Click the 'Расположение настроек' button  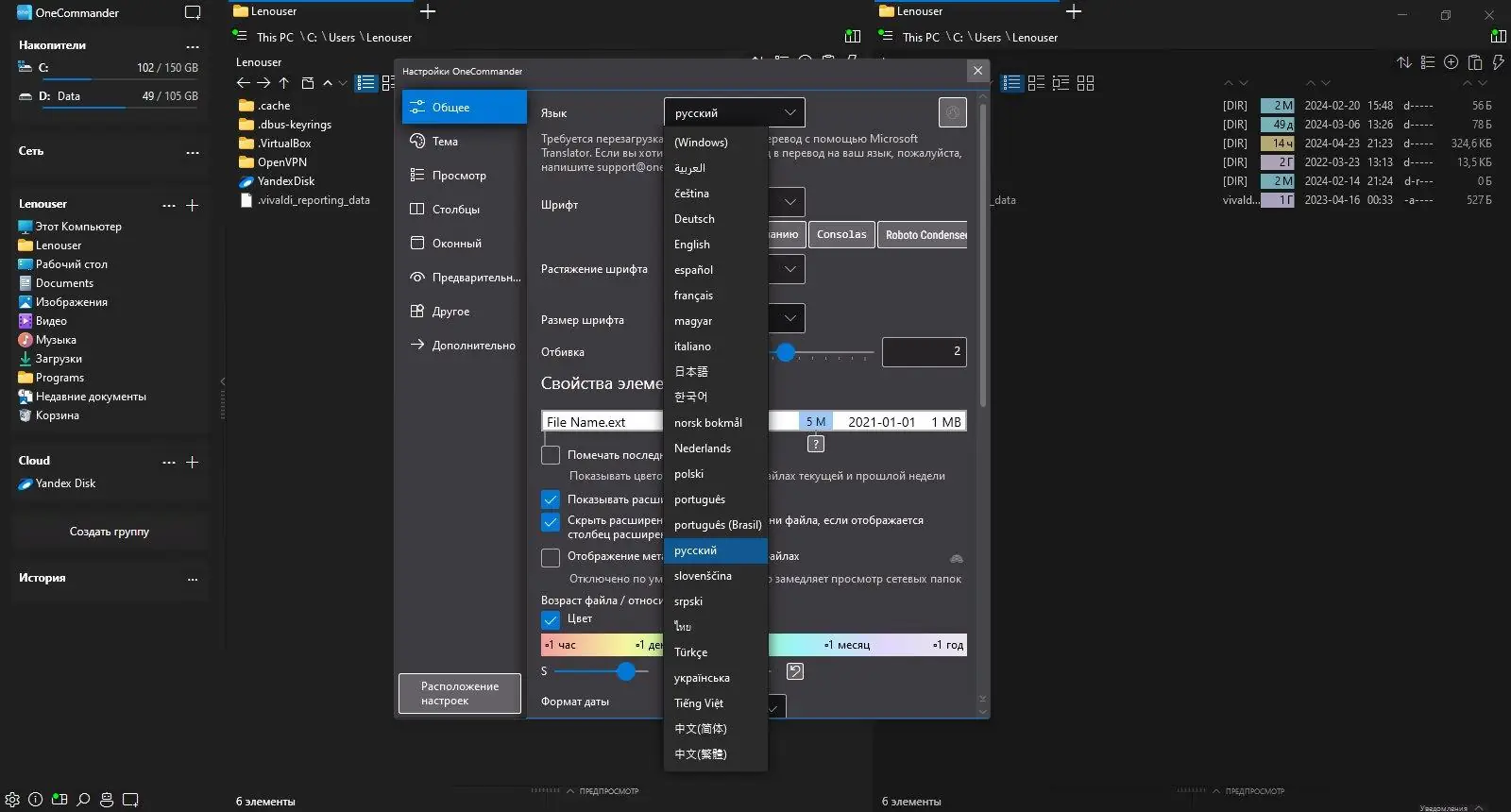coord(460,693)
